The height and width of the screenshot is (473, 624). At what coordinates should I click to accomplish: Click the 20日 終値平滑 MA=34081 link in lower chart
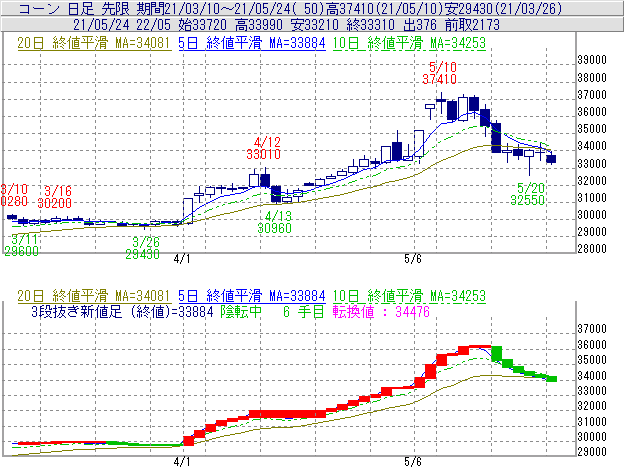[94, 296]
